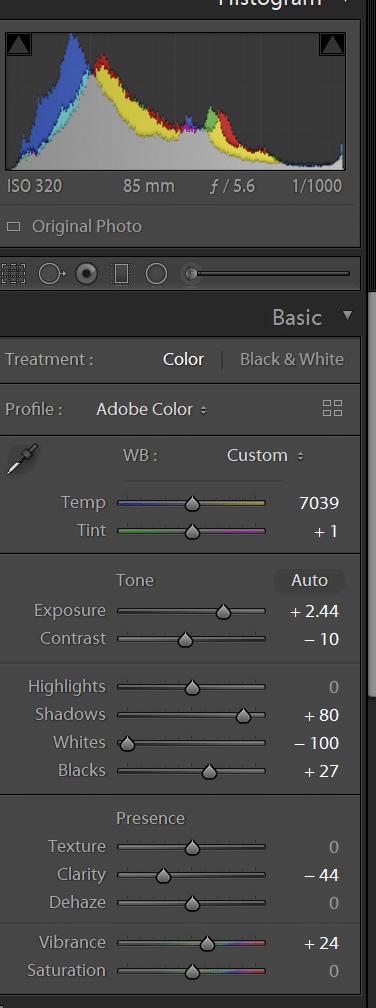376x1008 pixels.
Task: Click the Temp value 7039 field
Action: tap(319, 503)
